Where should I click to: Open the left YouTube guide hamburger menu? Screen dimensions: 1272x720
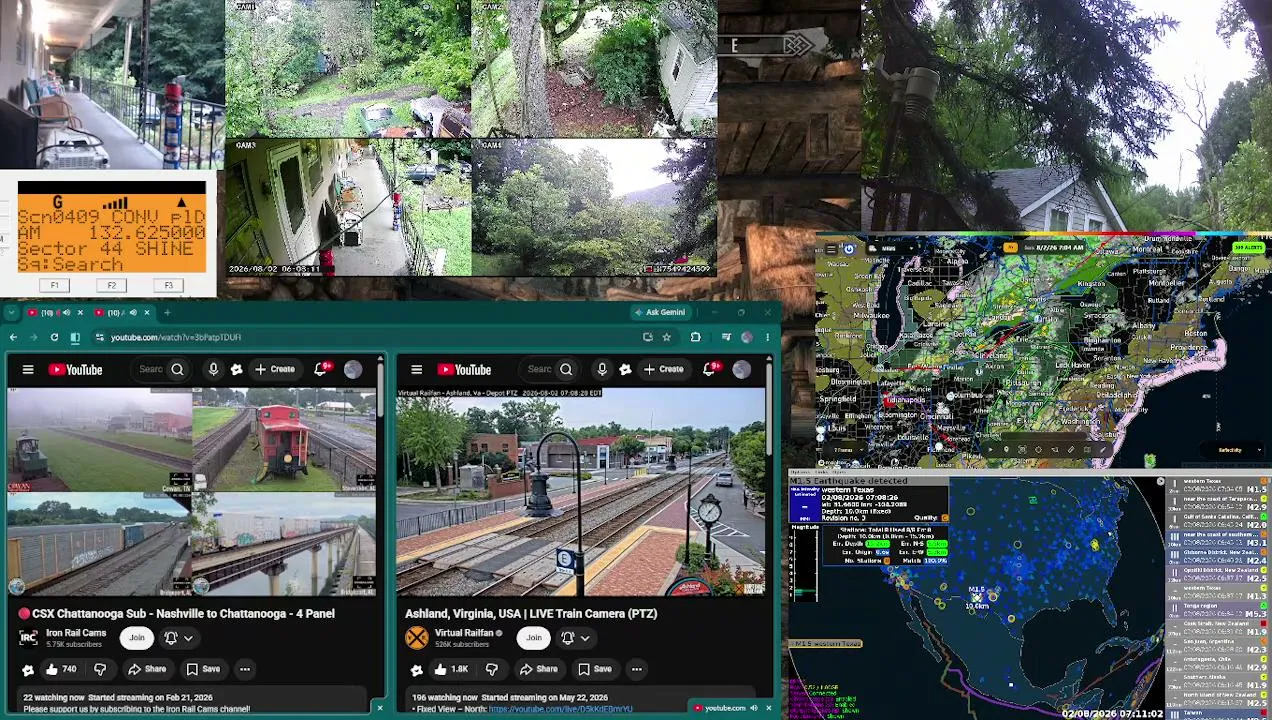pos(28,370)
